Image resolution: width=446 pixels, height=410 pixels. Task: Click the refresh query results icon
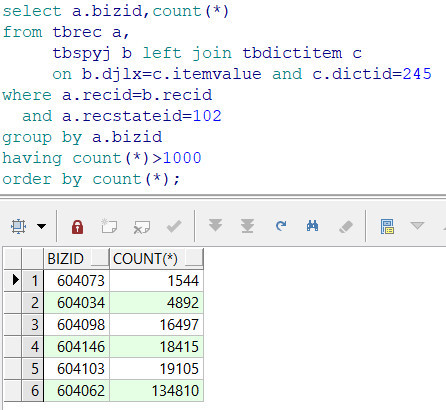point(281,226)
